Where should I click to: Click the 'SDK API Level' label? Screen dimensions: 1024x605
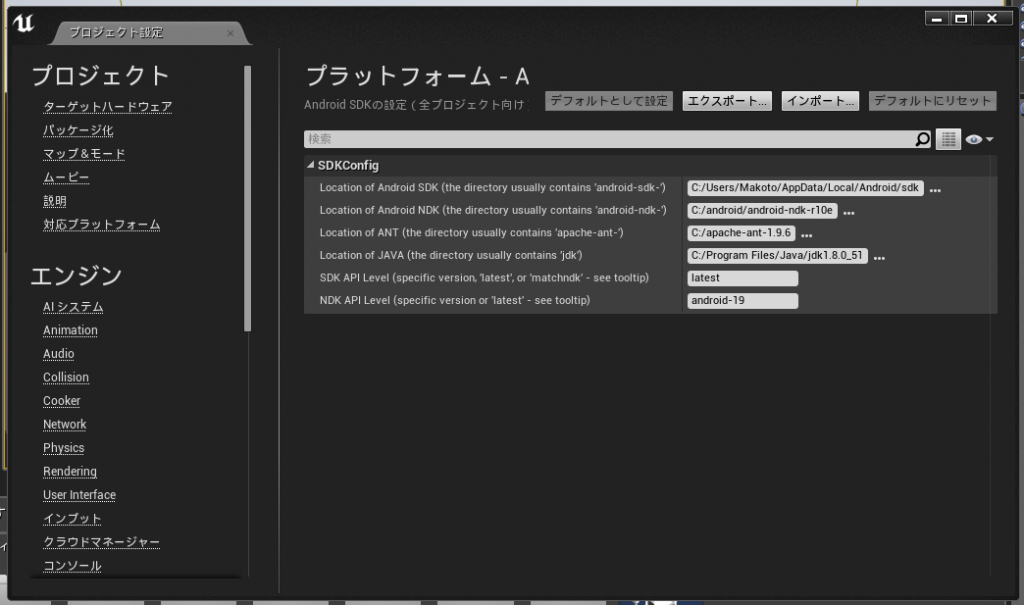[484, 278]
